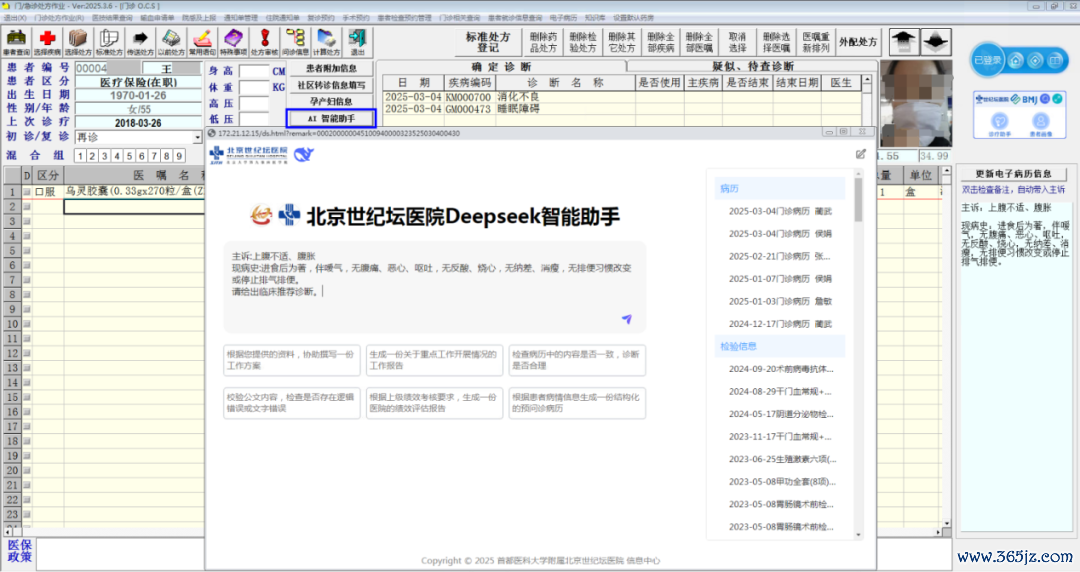
Task: Open the 特殊事项 purple book icon
Action: click(233, 42)
